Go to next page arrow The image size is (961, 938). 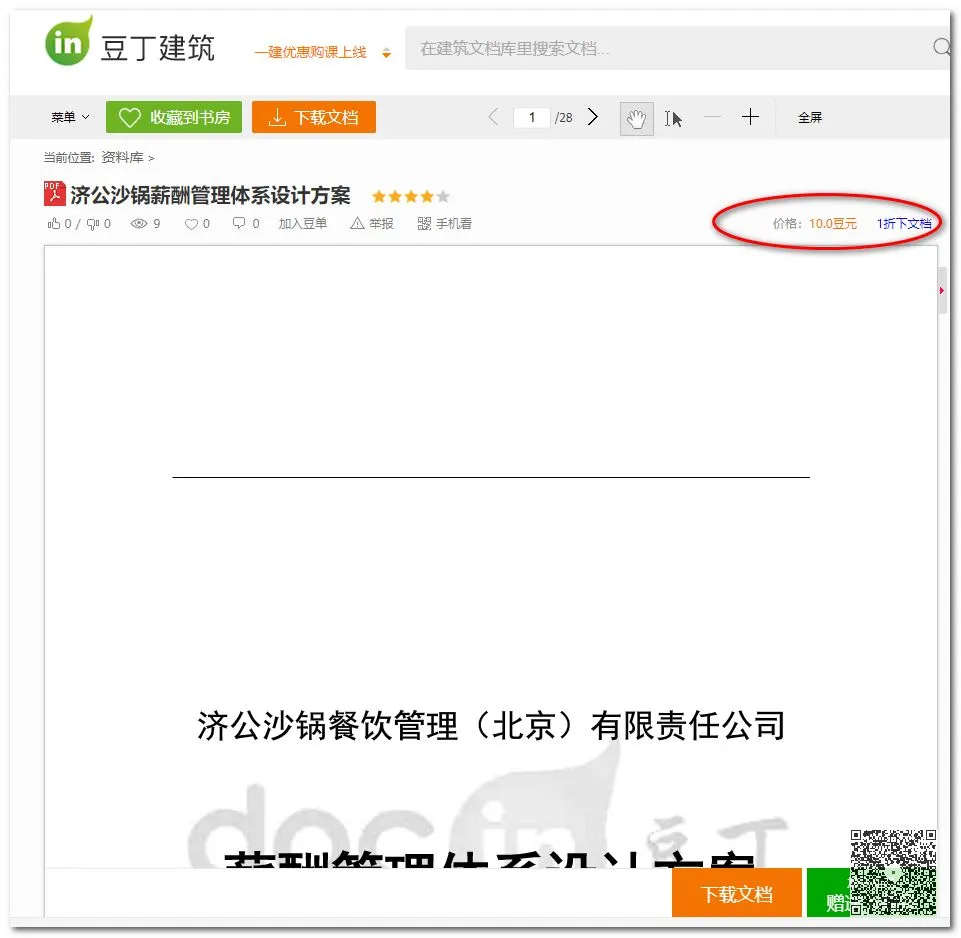click(593, 116)
